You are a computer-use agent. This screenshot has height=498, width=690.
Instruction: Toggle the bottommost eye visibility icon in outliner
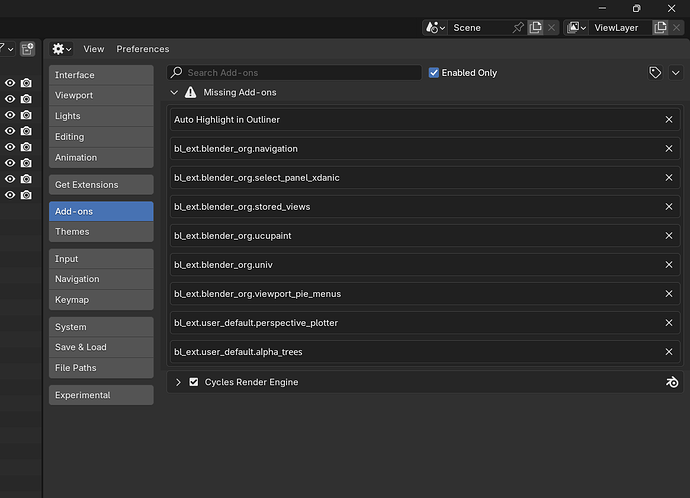pos(10,195)
